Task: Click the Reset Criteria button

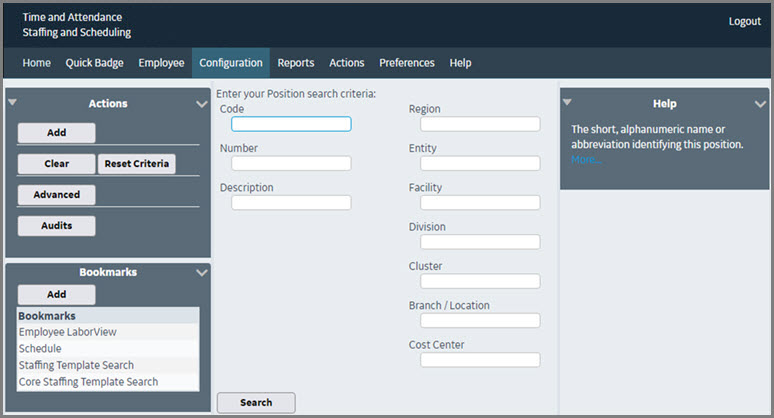Action: 137,164
